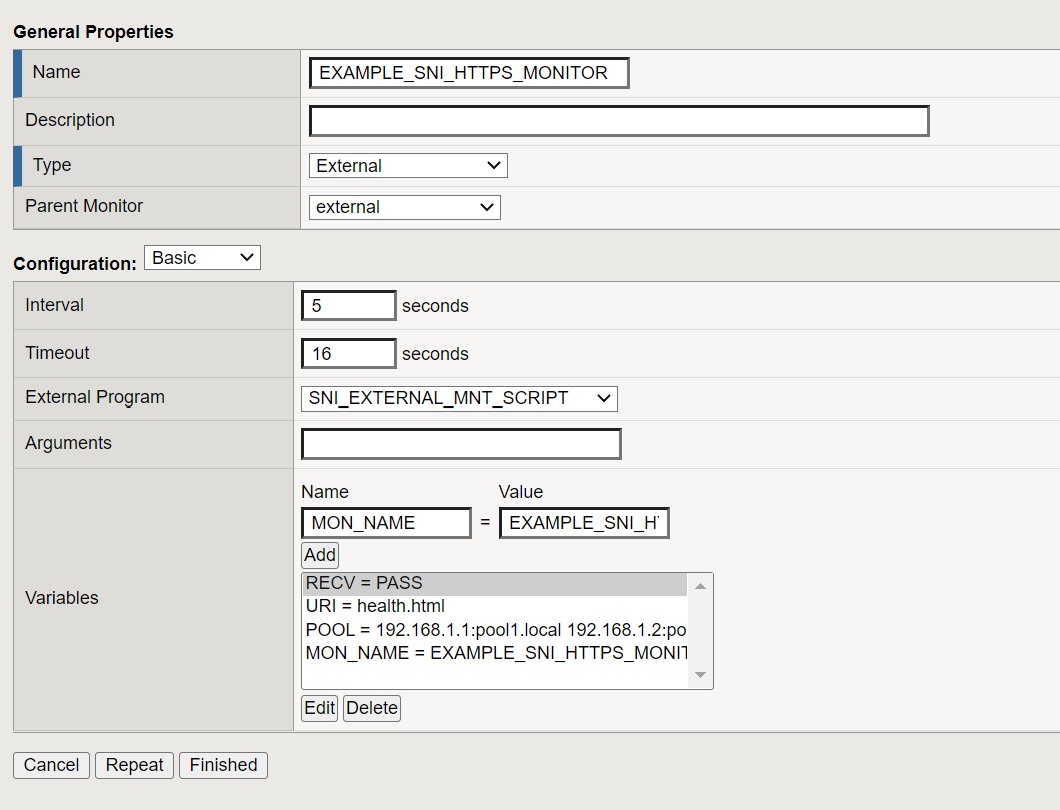Viewport: 1060px width, 810px height.
Task: Open the Type dropdown showing External
Action: point(406,165)
